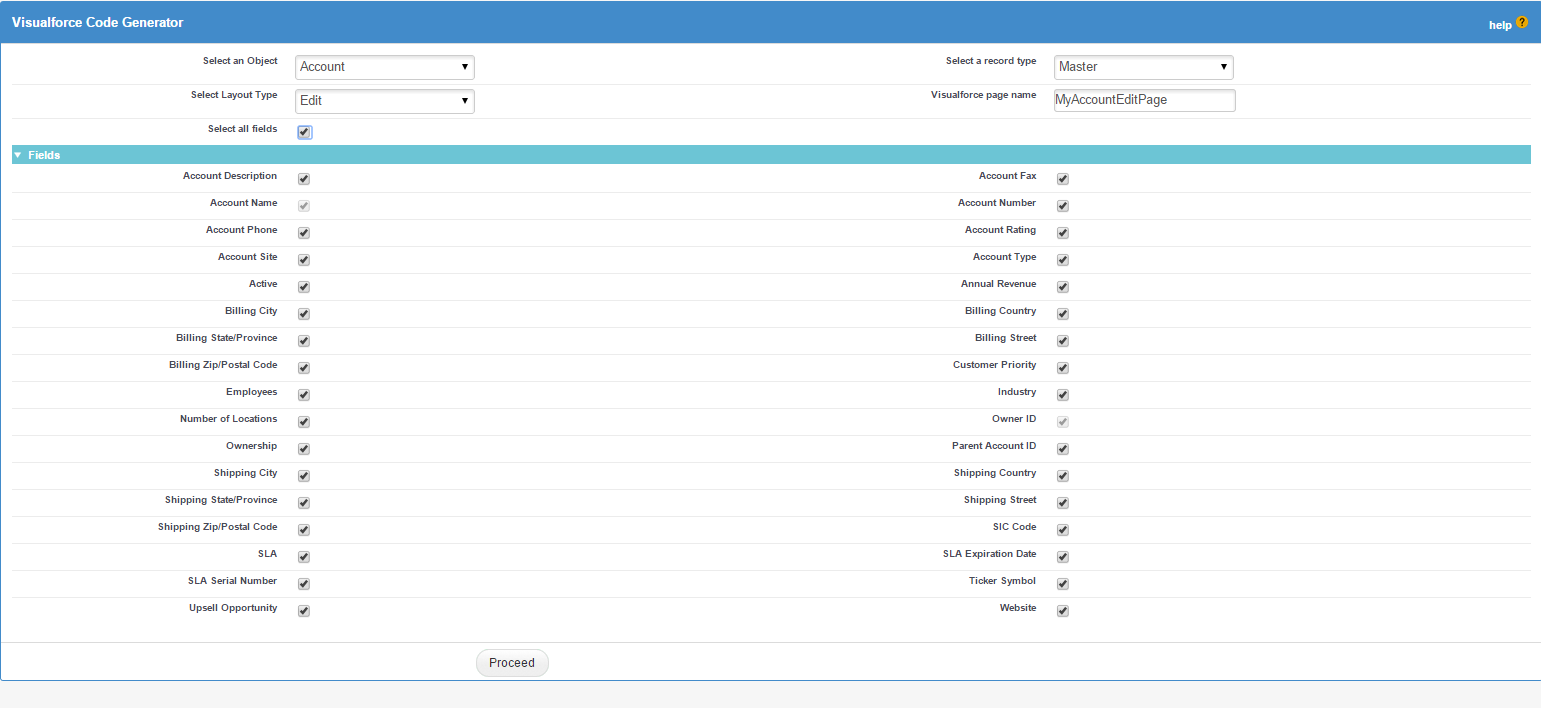Select the Visualforce page name text field
The image size is (1541, 708).
(x=1144, y=100)
